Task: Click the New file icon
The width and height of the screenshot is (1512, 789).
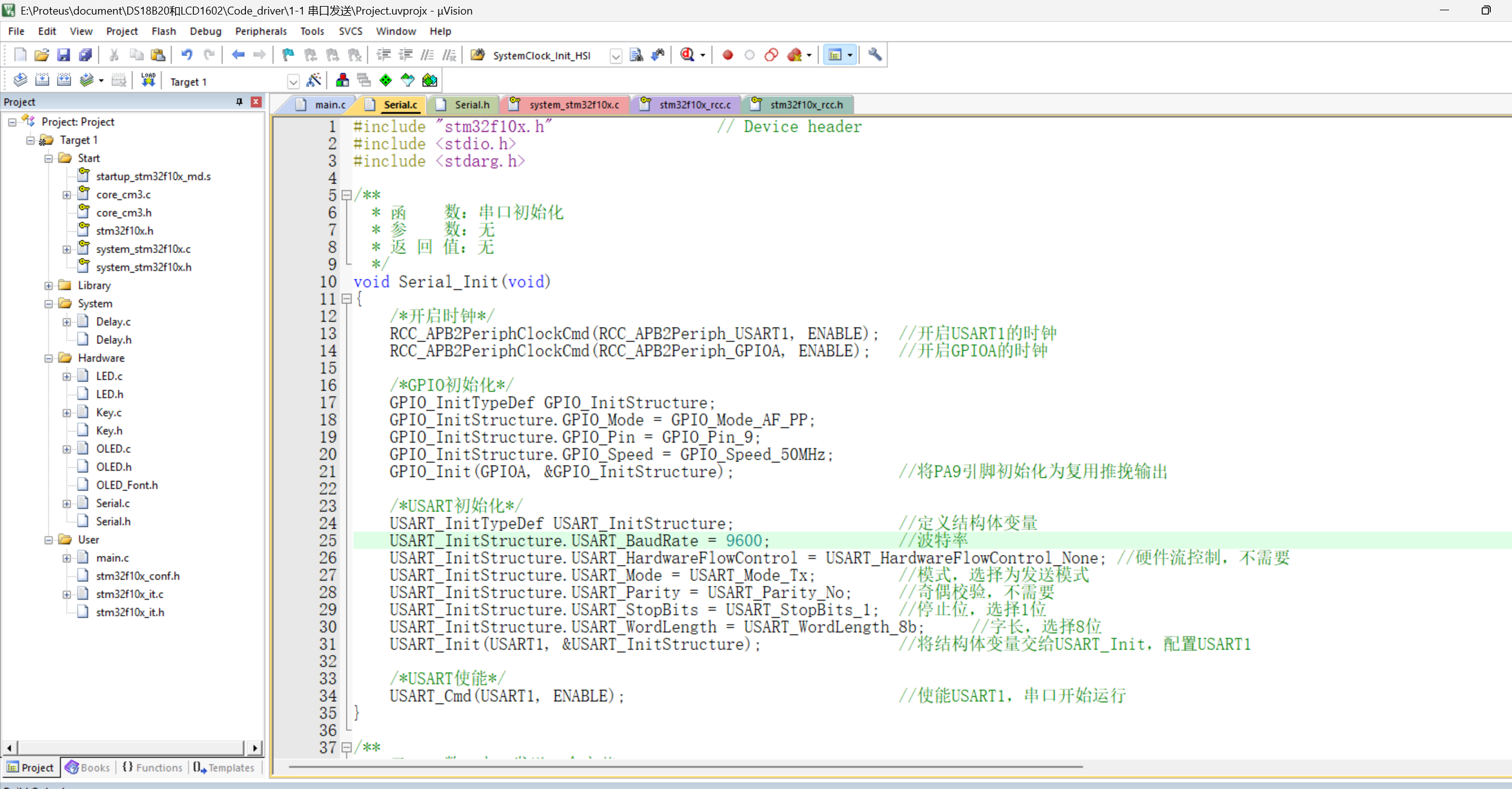Action: (20, 55)
